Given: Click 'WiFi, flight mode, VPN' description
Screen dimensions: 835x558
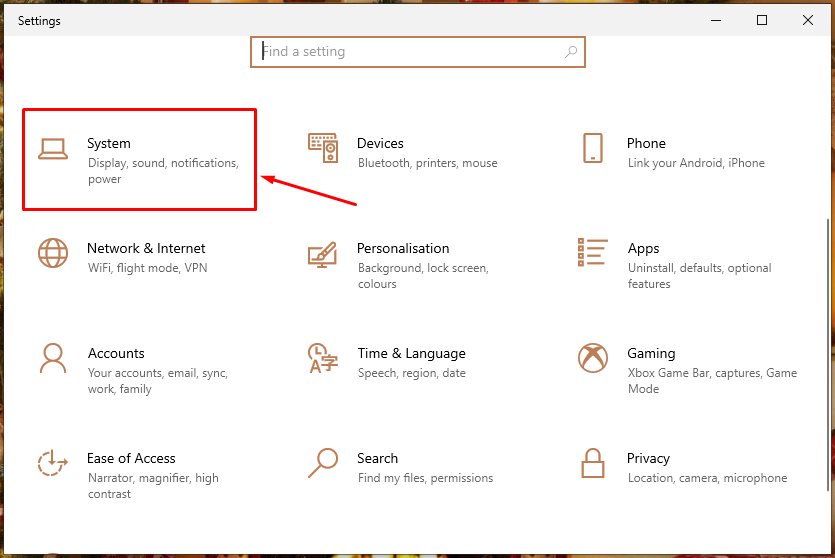Looking at the screenshot, I should click(148, 268).
